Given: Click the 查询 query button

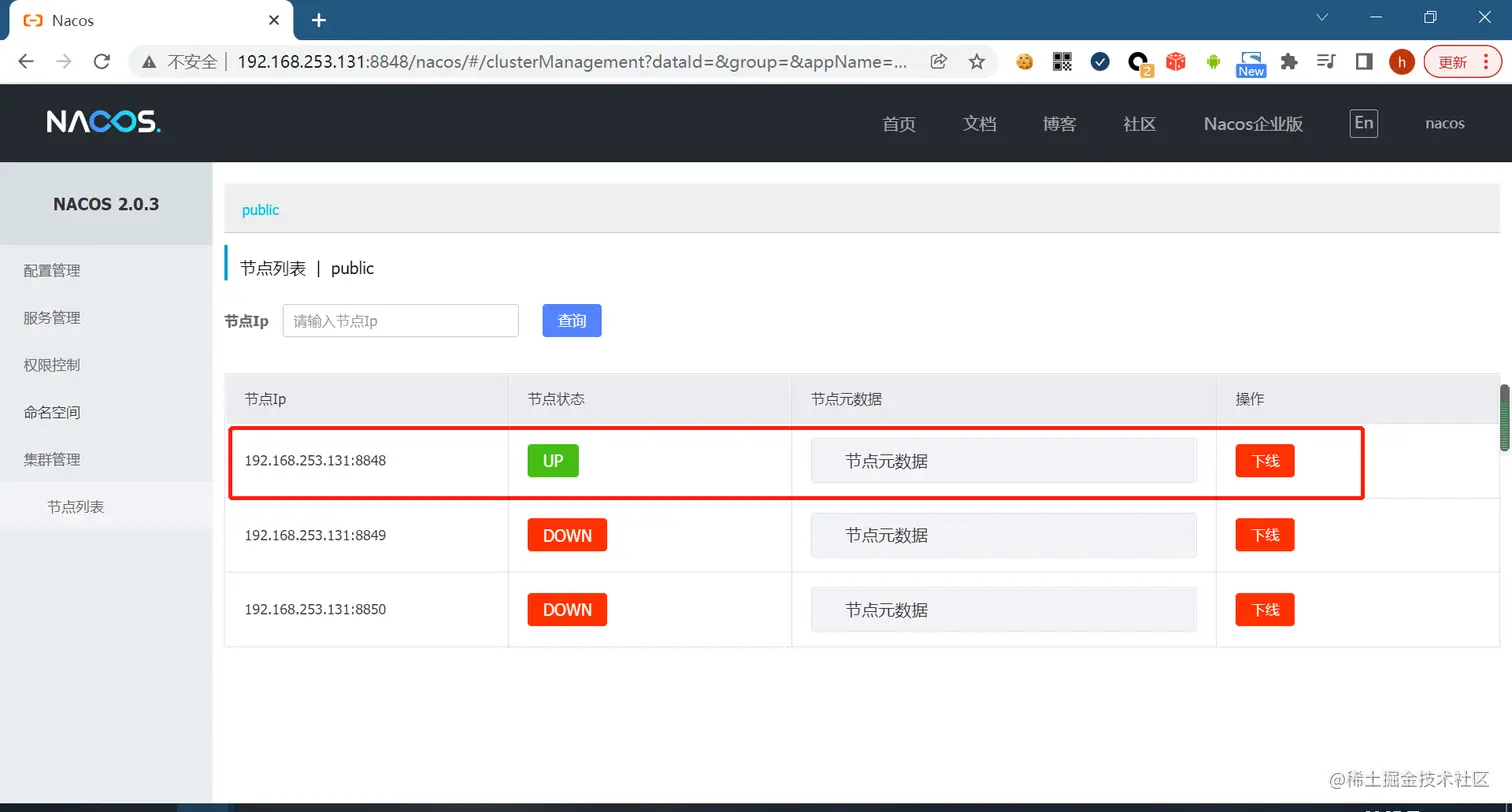Looking at the screenshot, I should 572,321.
